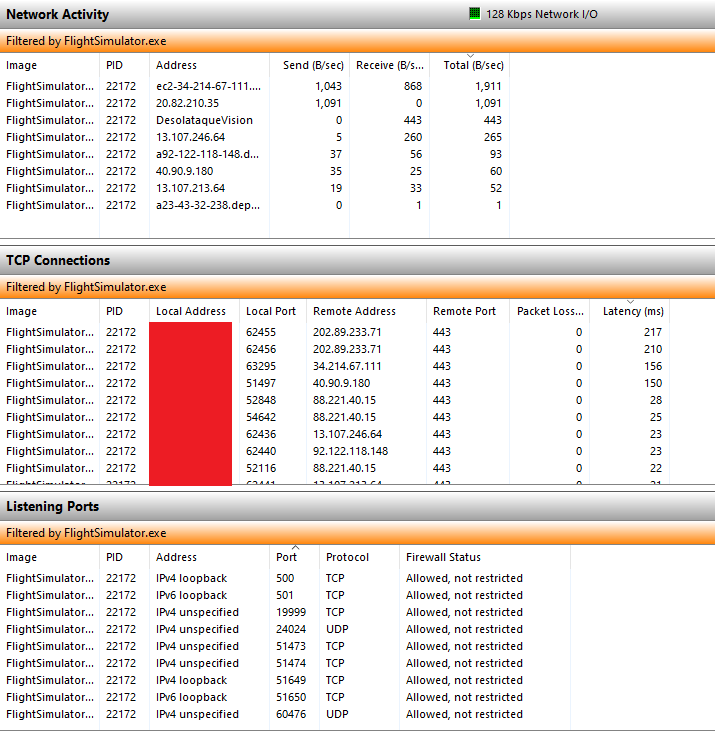Click the orange filter bar under Network Activity
715x752 pixels.
[357, 41]
